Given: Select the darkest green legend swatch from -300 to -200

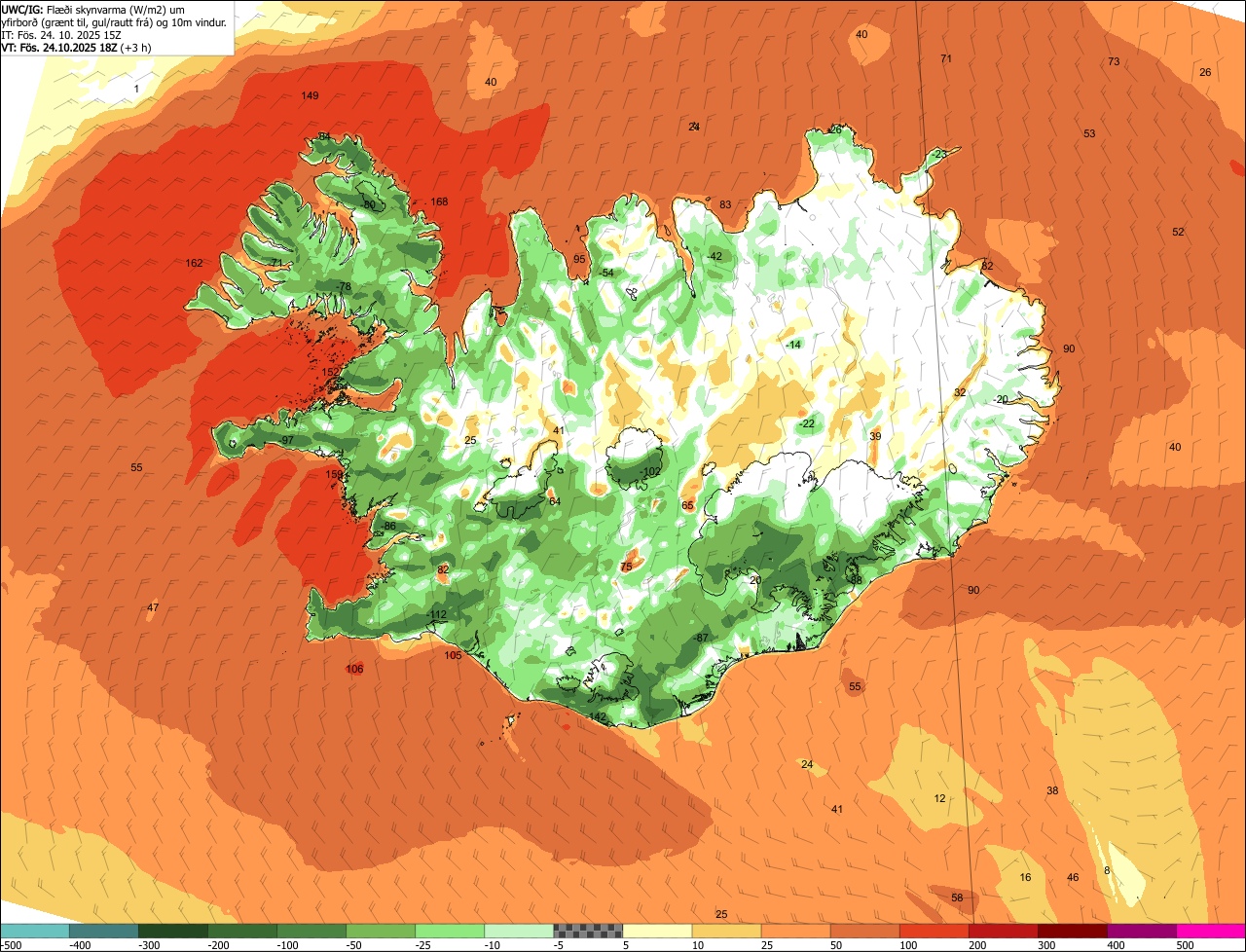Looking at the screenshot, I should point(172,931).
